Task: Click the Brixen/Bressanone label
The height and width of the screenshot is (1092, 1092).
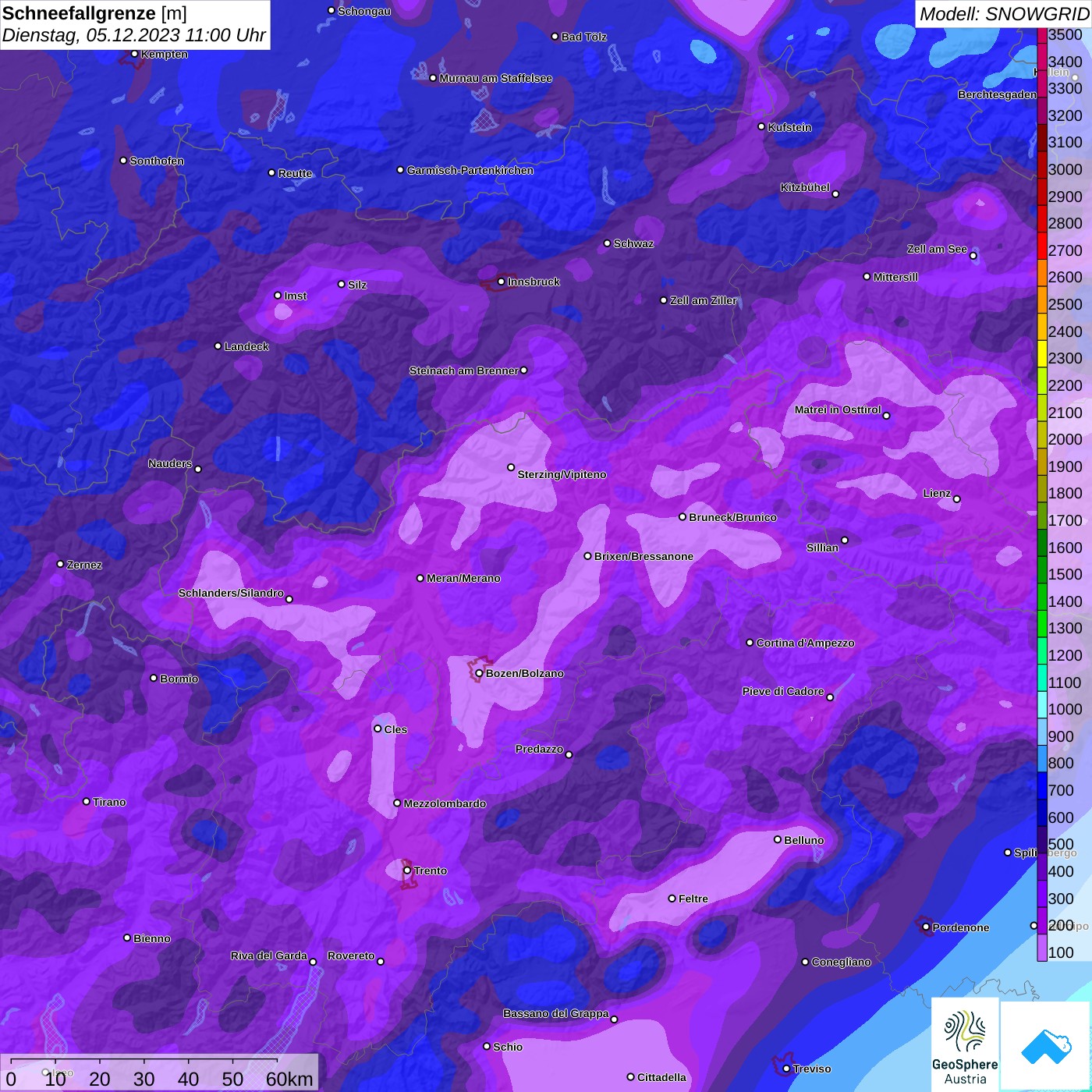Action: [643, 556]
